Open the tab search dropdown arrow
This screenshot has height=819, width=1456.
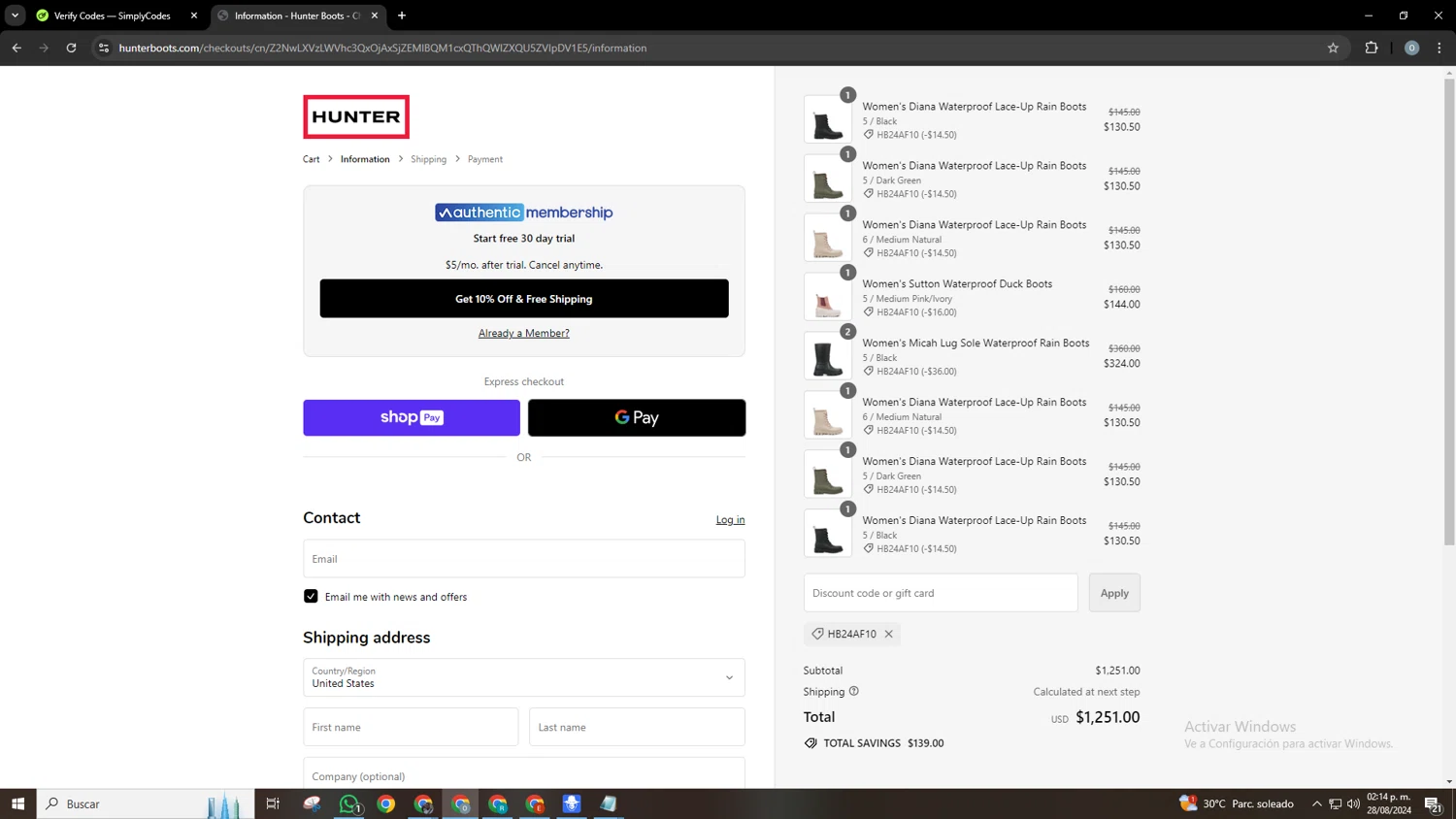tap(15, 16)
